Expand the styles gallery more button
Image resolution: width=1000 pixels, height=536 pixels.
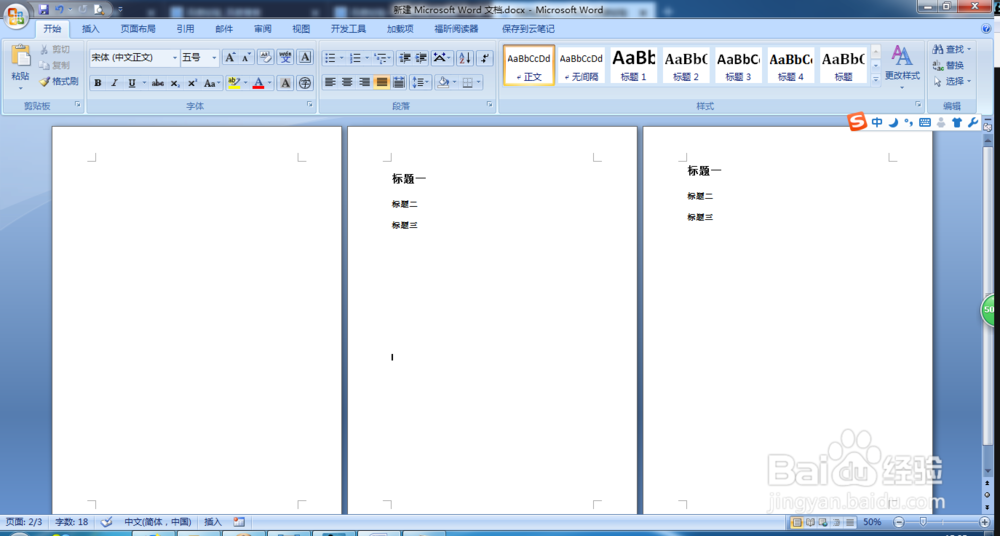pyautogui.click(x=876, y=80)
